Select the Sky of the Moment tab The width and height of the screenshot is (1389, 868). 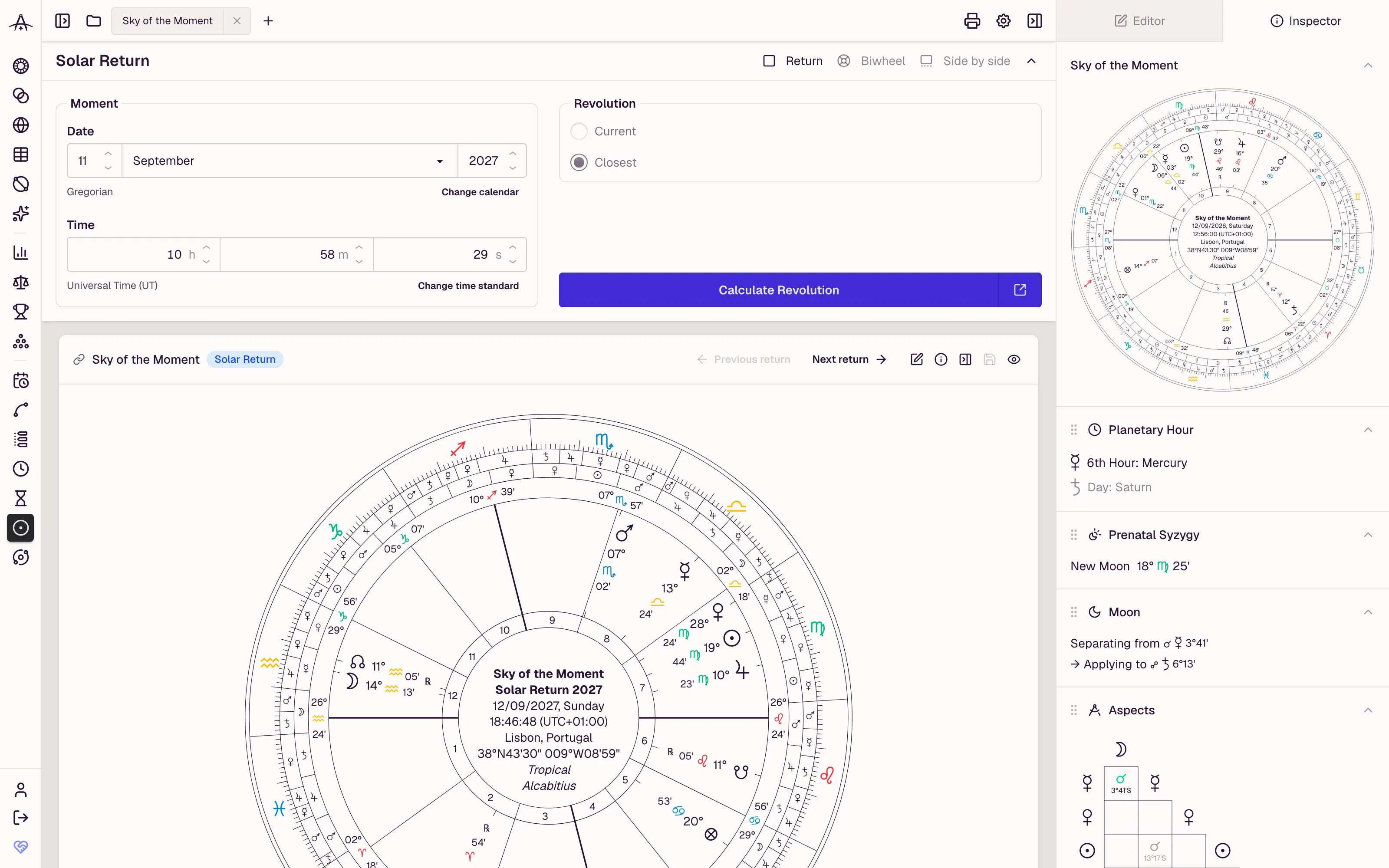[x=167, y=21]
